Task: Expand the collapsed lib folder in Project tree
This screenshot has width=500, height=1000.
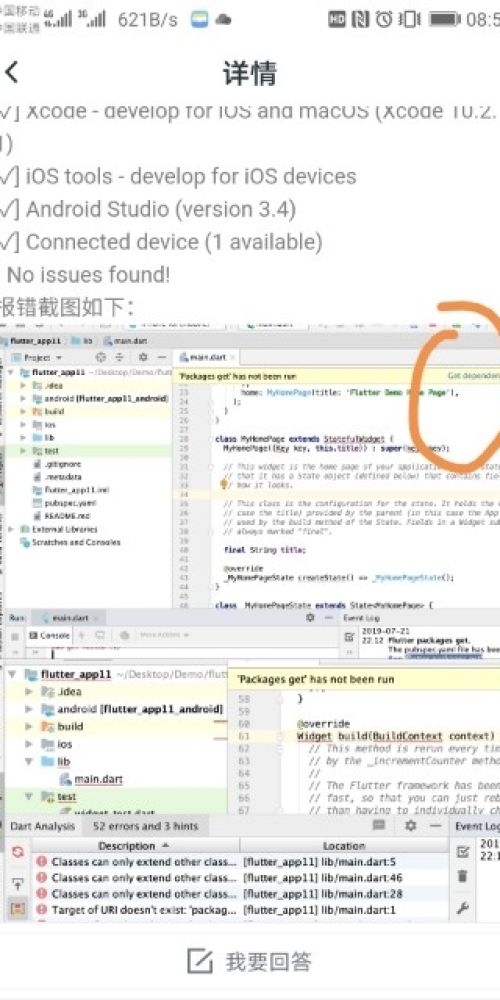Action: (24, 438)
